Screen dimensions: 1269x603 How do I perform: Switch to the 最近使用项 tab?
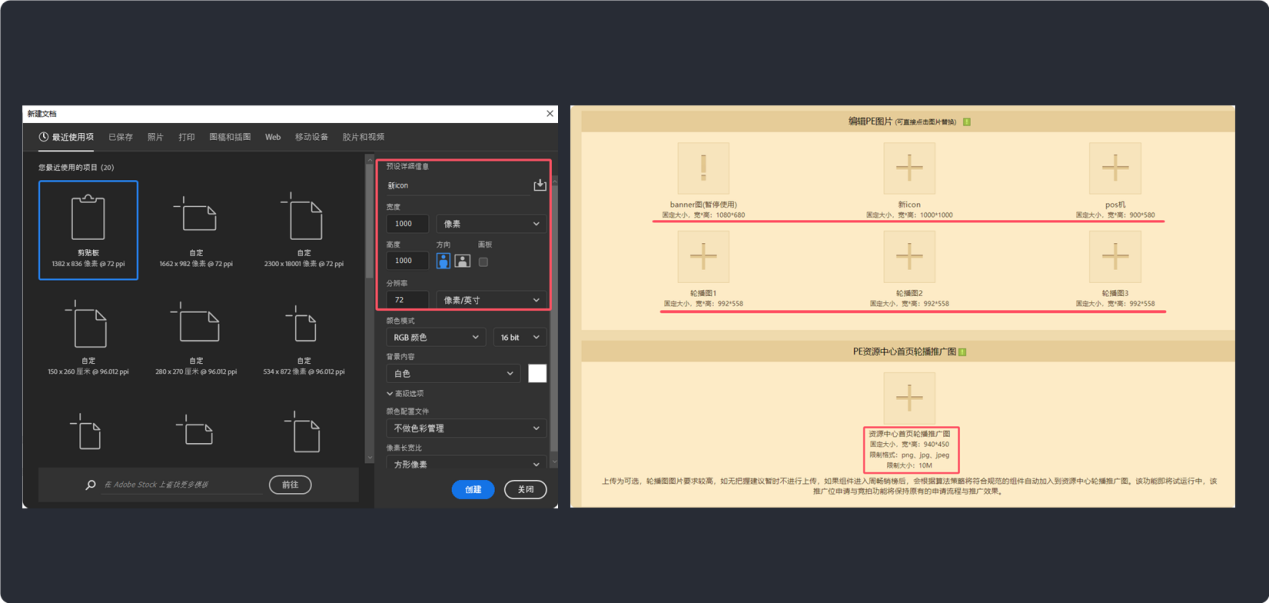[66, 137]
